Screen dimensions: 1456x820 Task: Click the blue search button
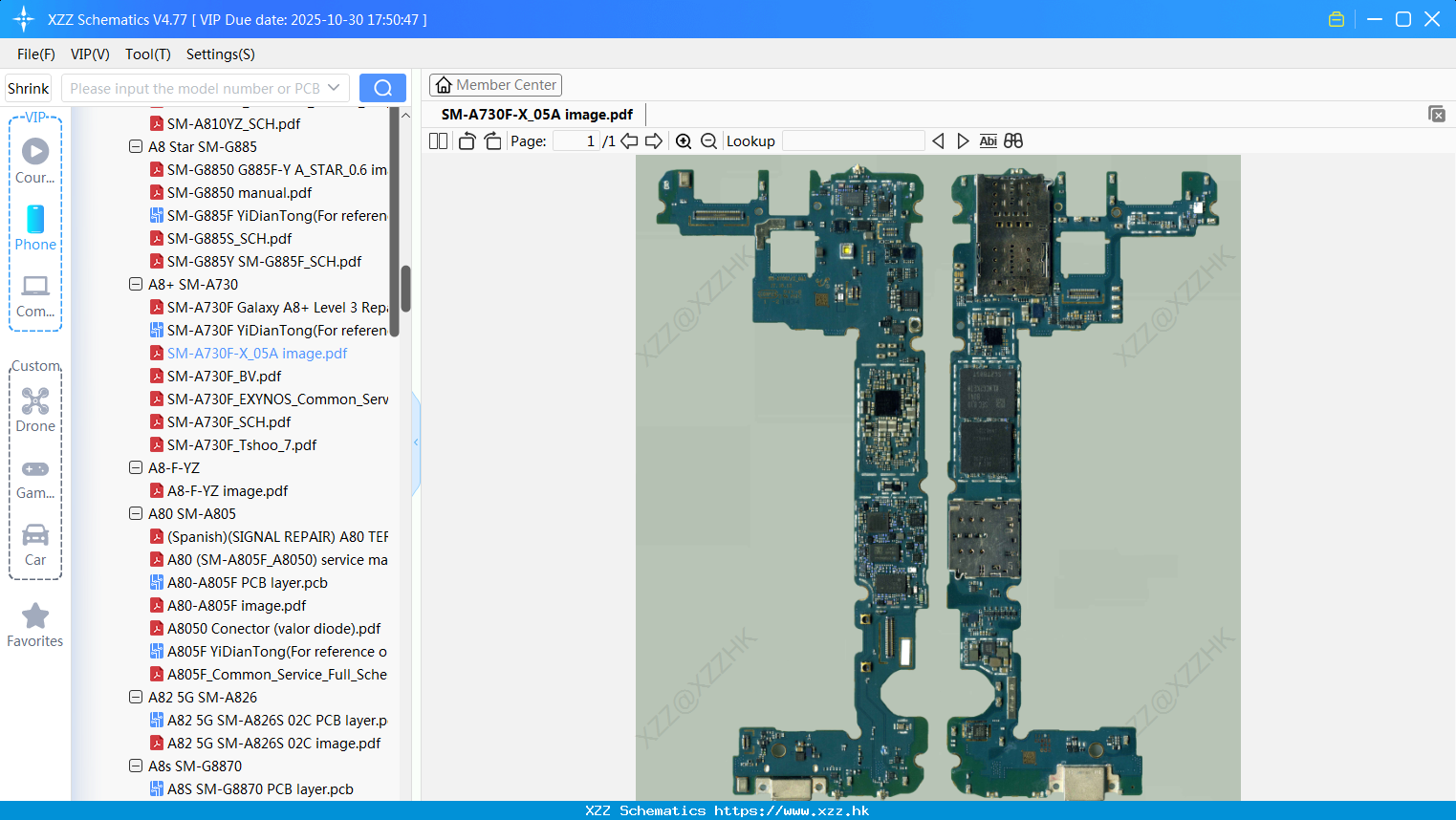pyautogui.click(x=382, y=88)
